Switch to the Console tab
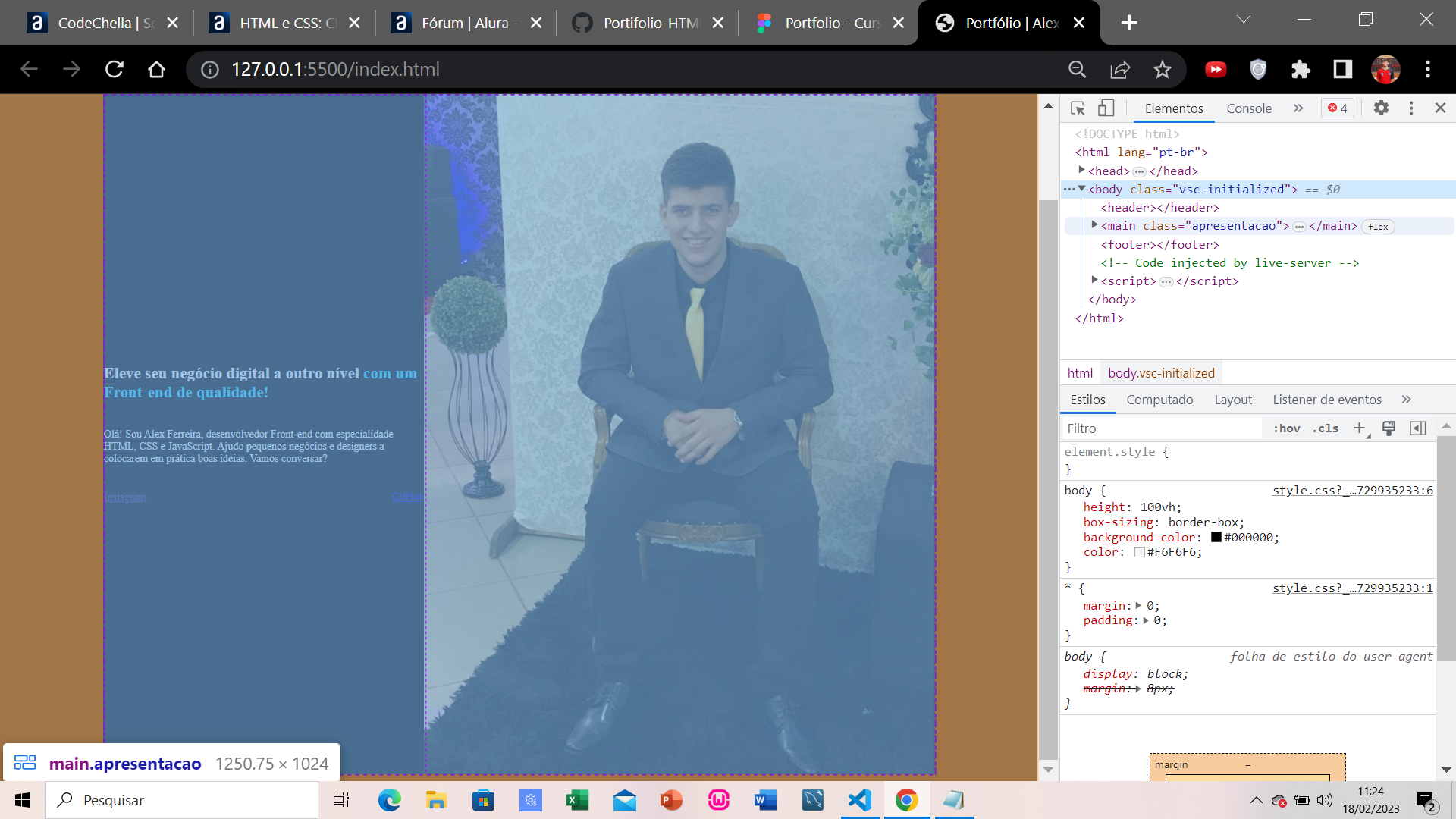The image size is (1456, 819). [x=1249, y=108]
